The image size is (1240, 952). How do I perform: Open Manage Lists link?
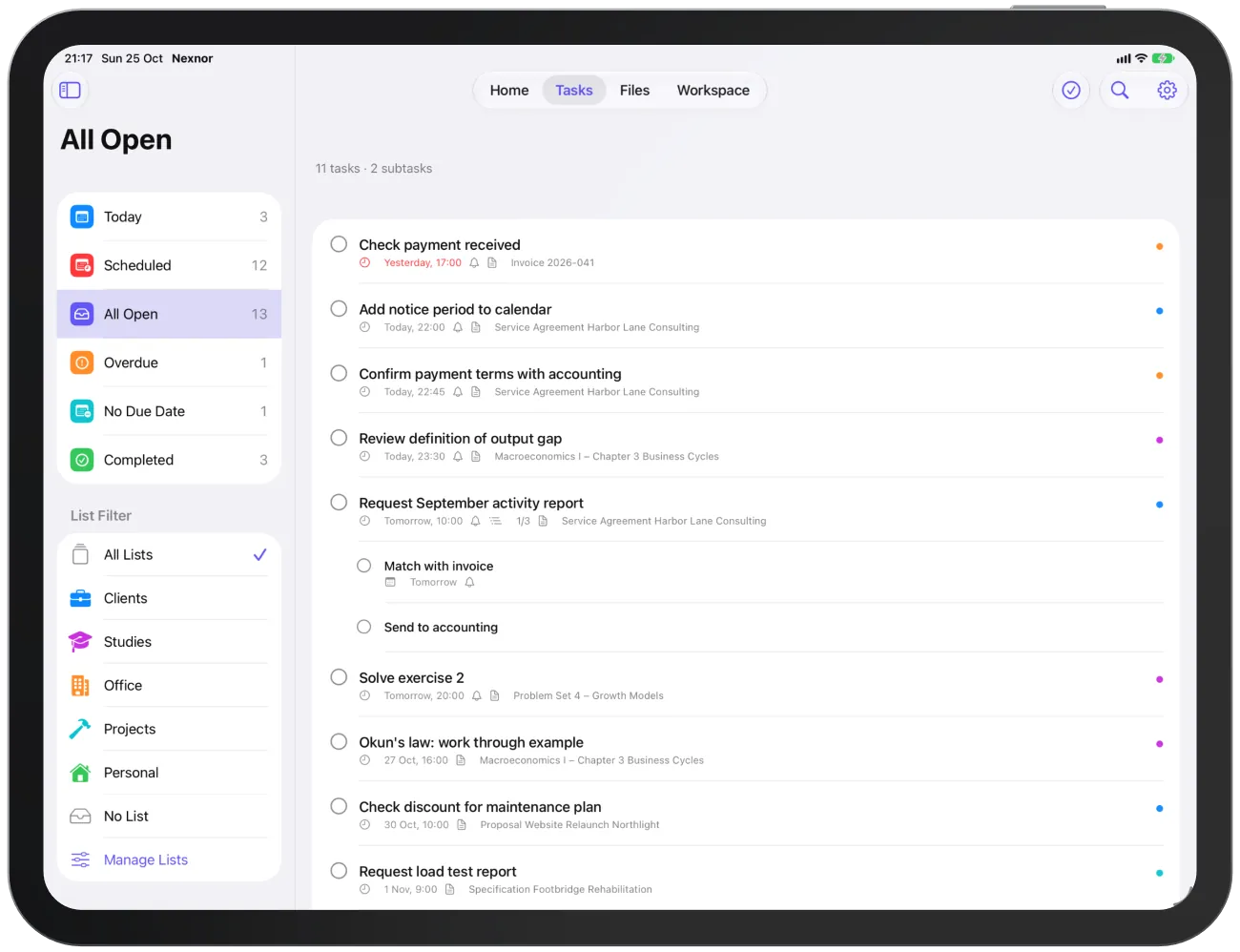point(146,859)
